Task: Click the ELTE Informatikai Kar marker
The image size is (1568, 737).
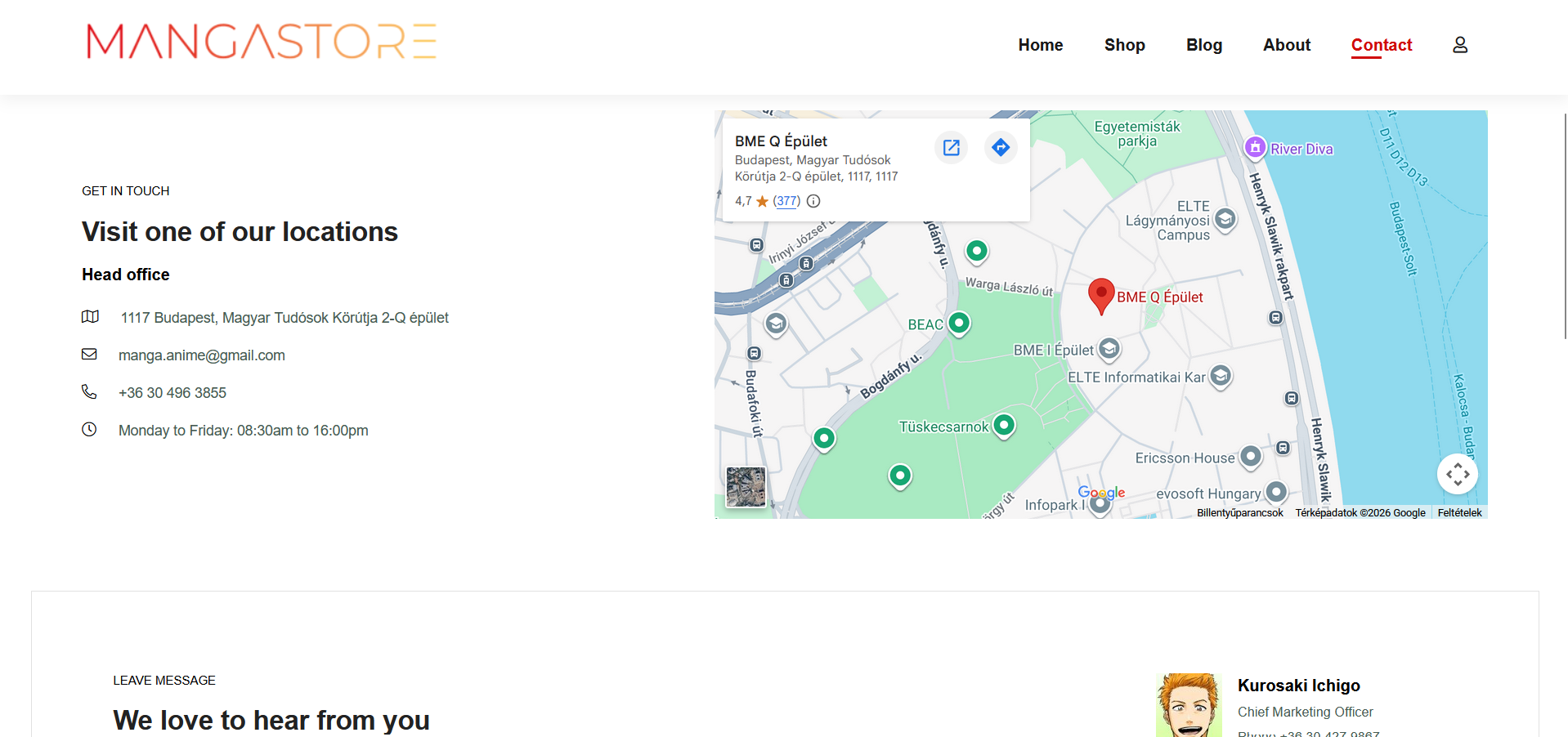Action: click(1220, 376)
